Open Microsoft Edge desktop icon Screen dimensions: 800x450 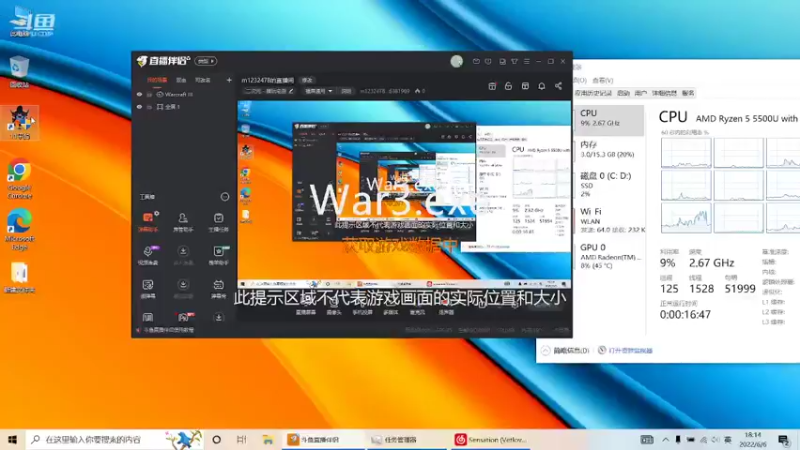tap(19, 230)
